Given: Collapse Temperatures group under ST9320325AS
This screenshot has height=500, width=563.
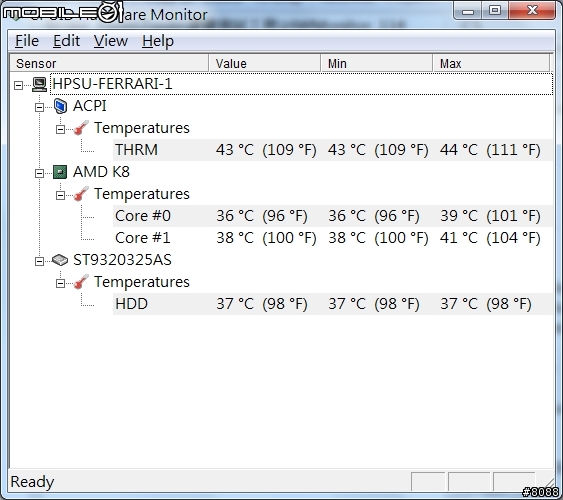Looking at the screenshot, I should point(60,284).
